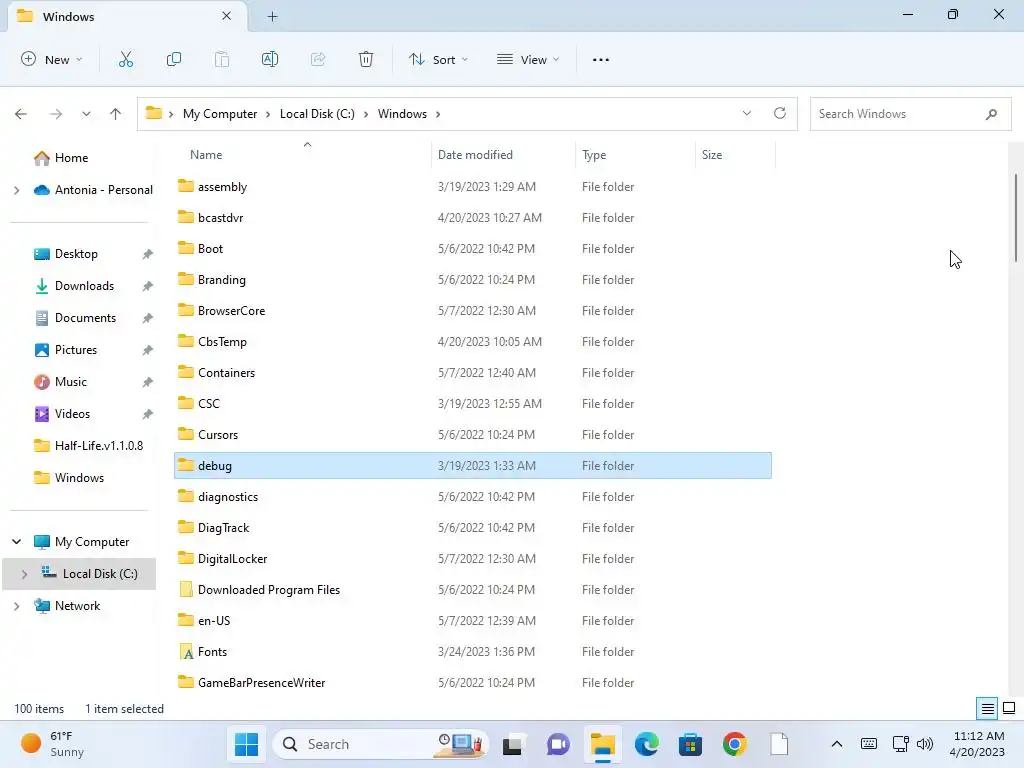This screenshot has height=768, width=1024.
Task: Open the New item dropdown
Action: point(52,59)
